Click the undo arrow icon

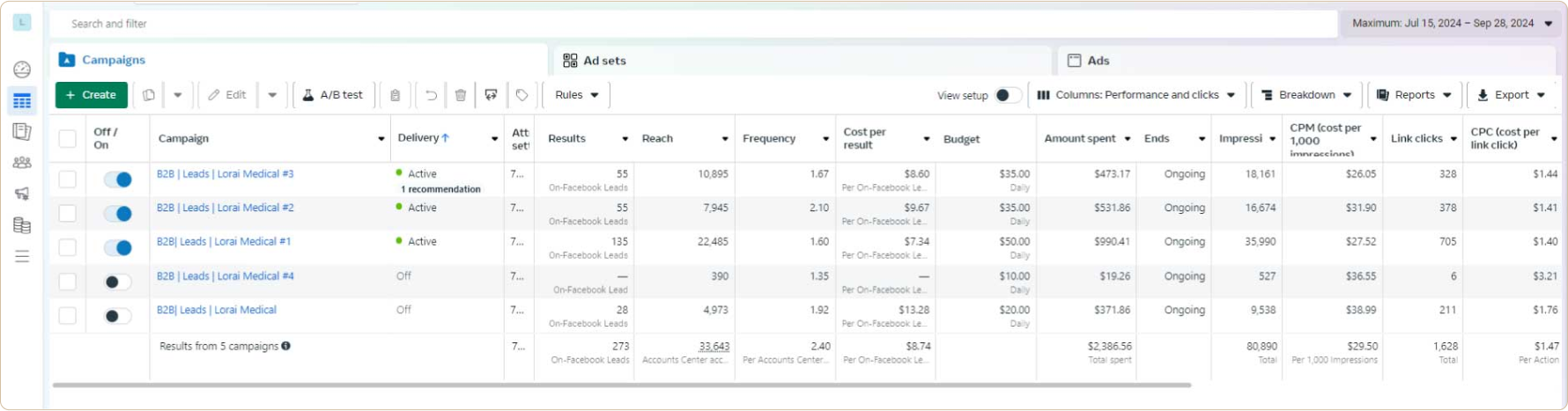[x=431, y=95]
